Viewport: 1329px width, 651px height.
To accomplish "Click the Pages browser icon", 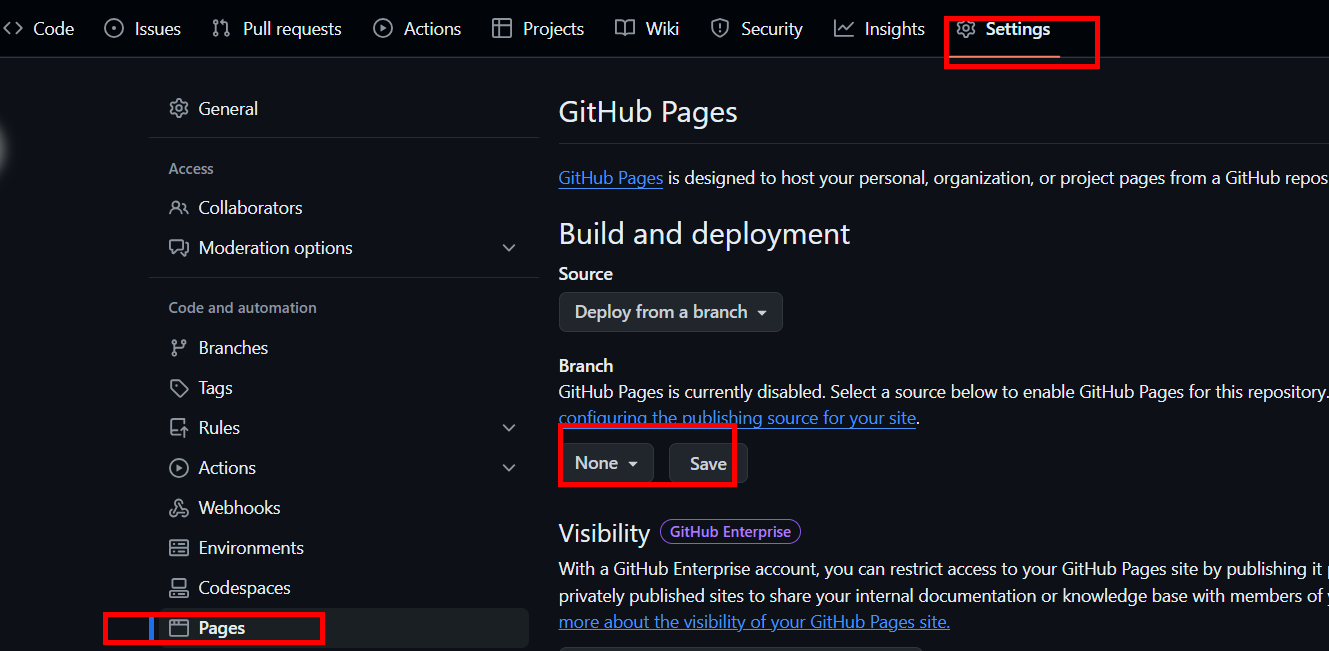I will tap(179, 628).
